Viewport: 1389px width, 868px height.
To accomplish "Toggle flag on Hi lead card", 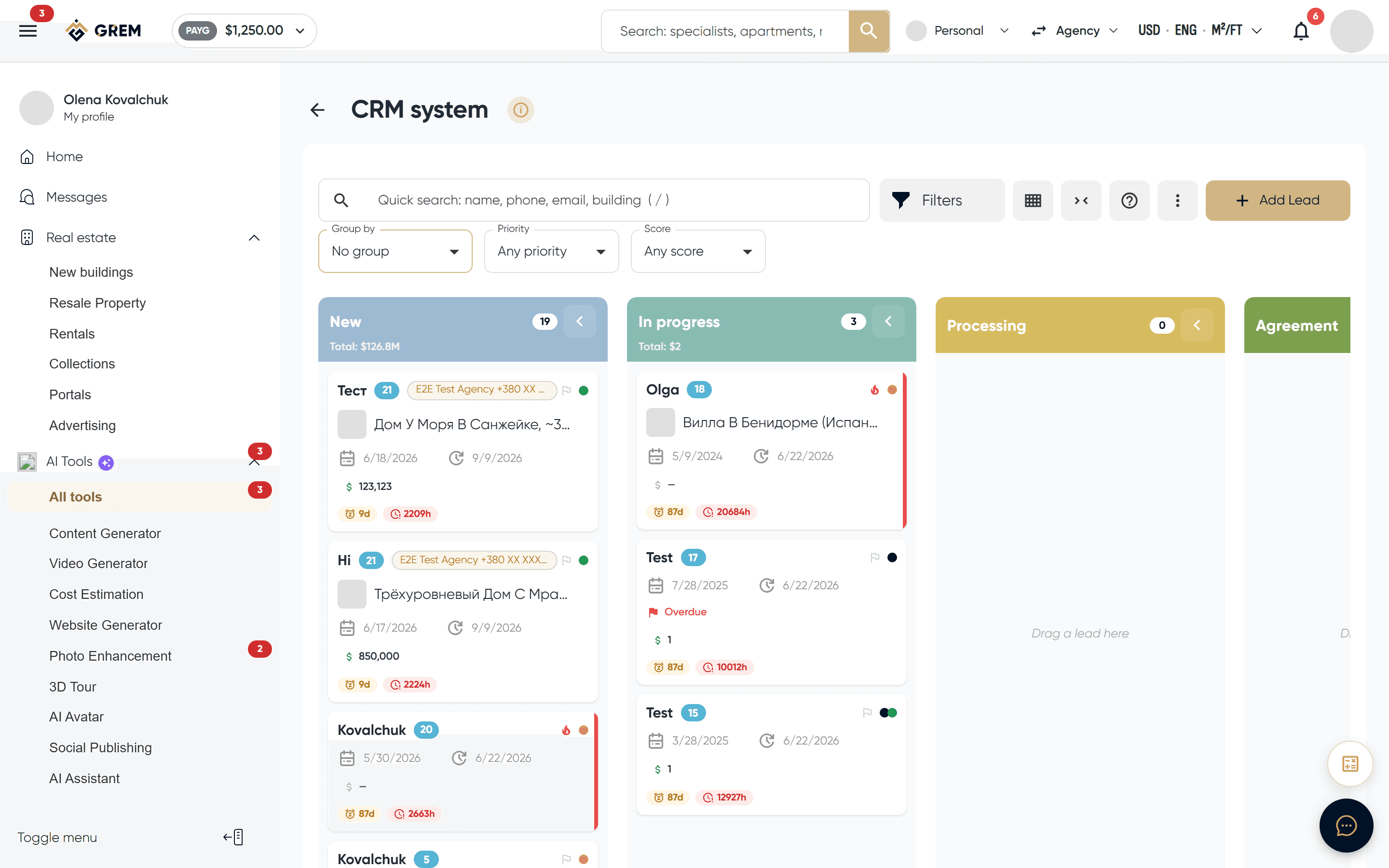I will point(567,560).
